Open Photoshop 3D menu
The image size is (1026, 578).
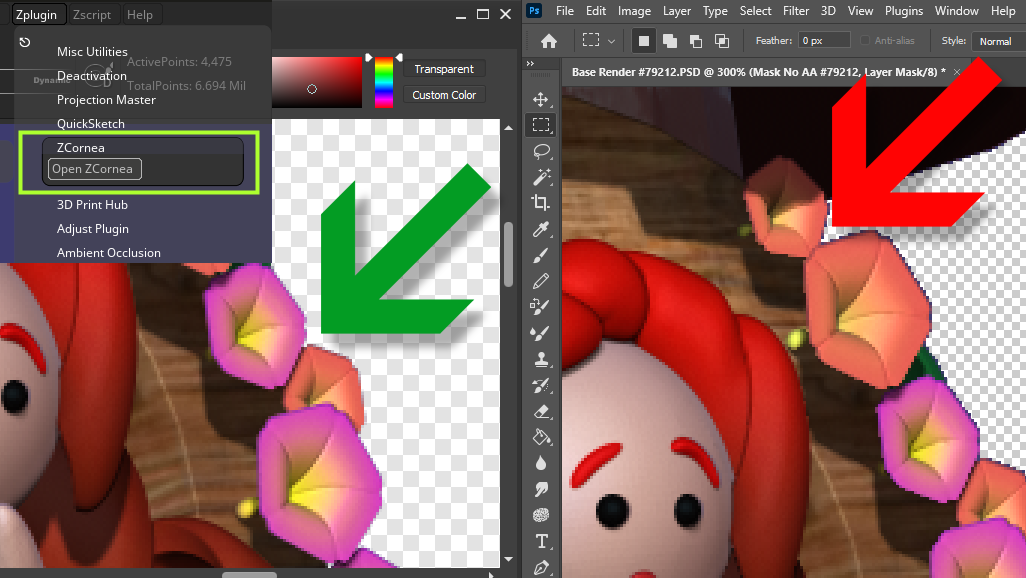(x=828, y=11)
